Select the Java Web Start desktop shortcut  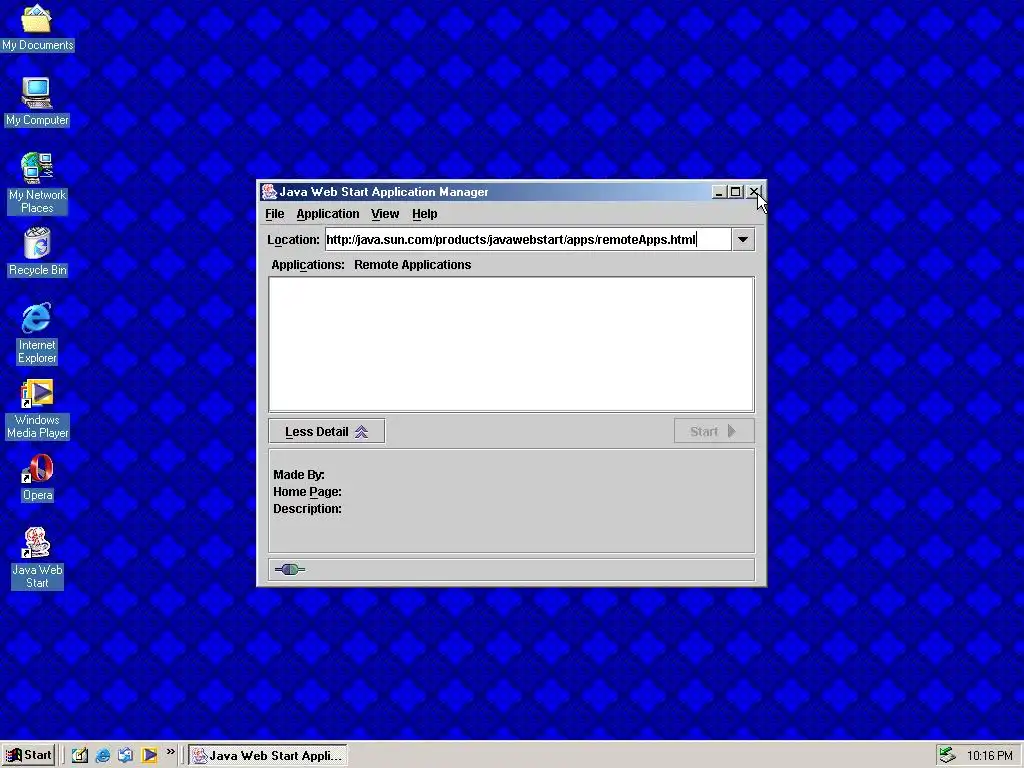(37, 558)
